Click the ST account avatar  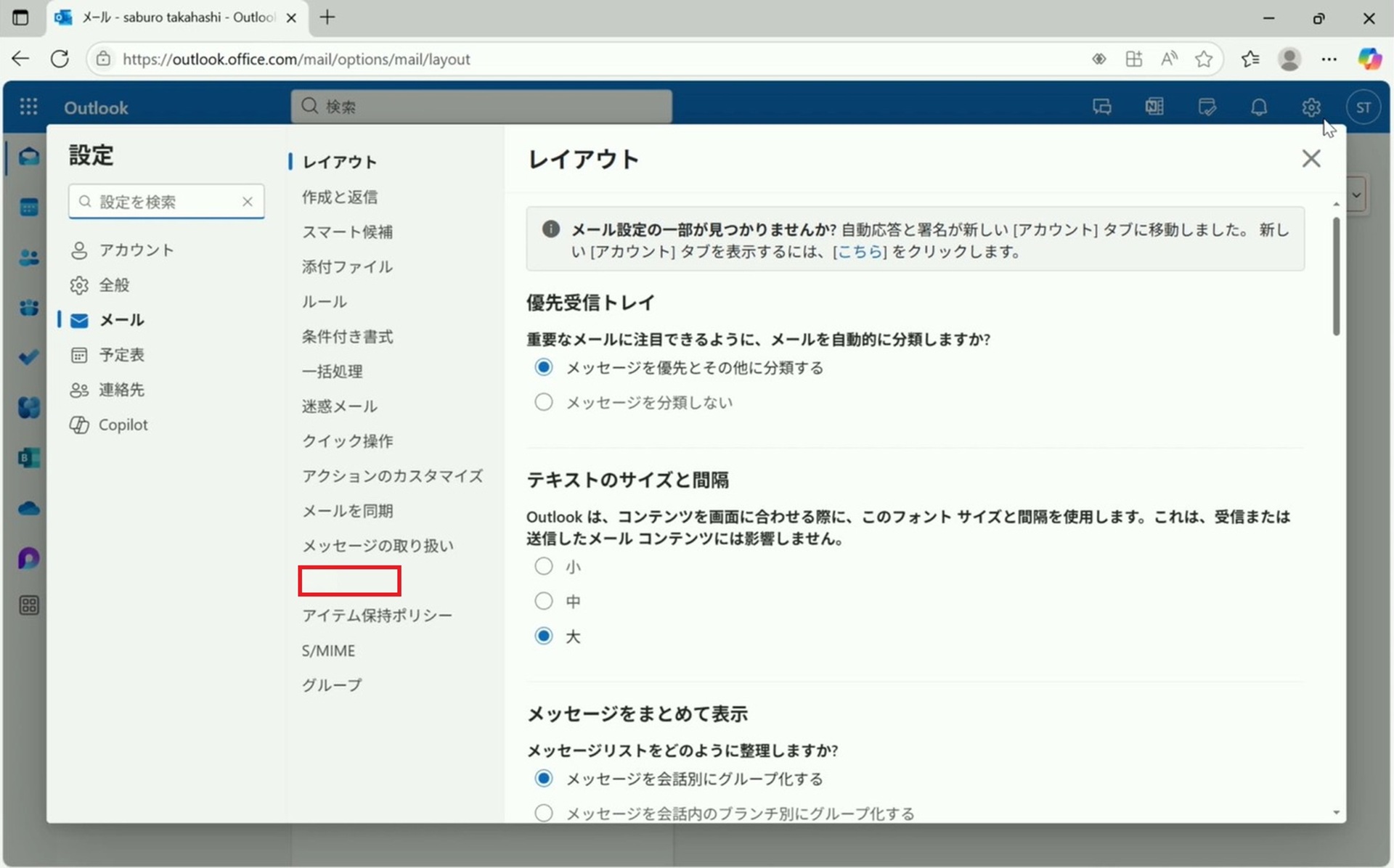pyautogui.click(x=1363, y=107)
